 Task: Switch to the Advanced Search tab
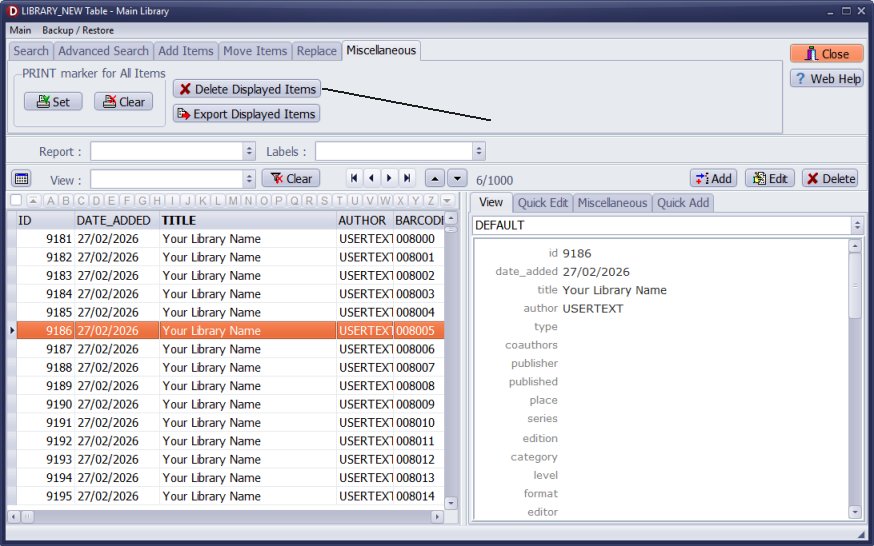[103, 51]
